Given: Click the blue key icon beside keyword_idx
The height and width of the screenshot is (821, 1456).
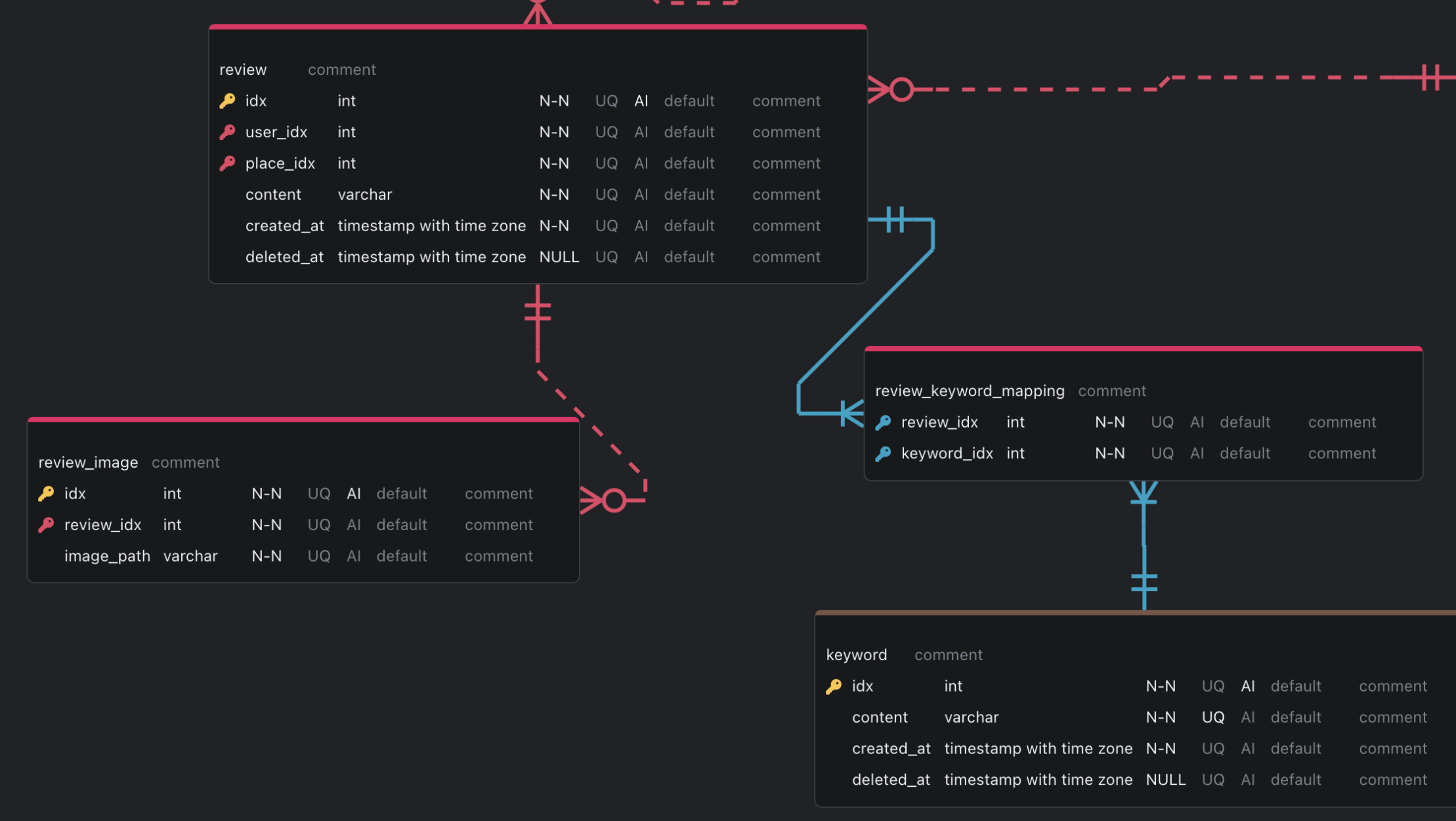Looking at the screenshot, I should click(x=883, y=453).
